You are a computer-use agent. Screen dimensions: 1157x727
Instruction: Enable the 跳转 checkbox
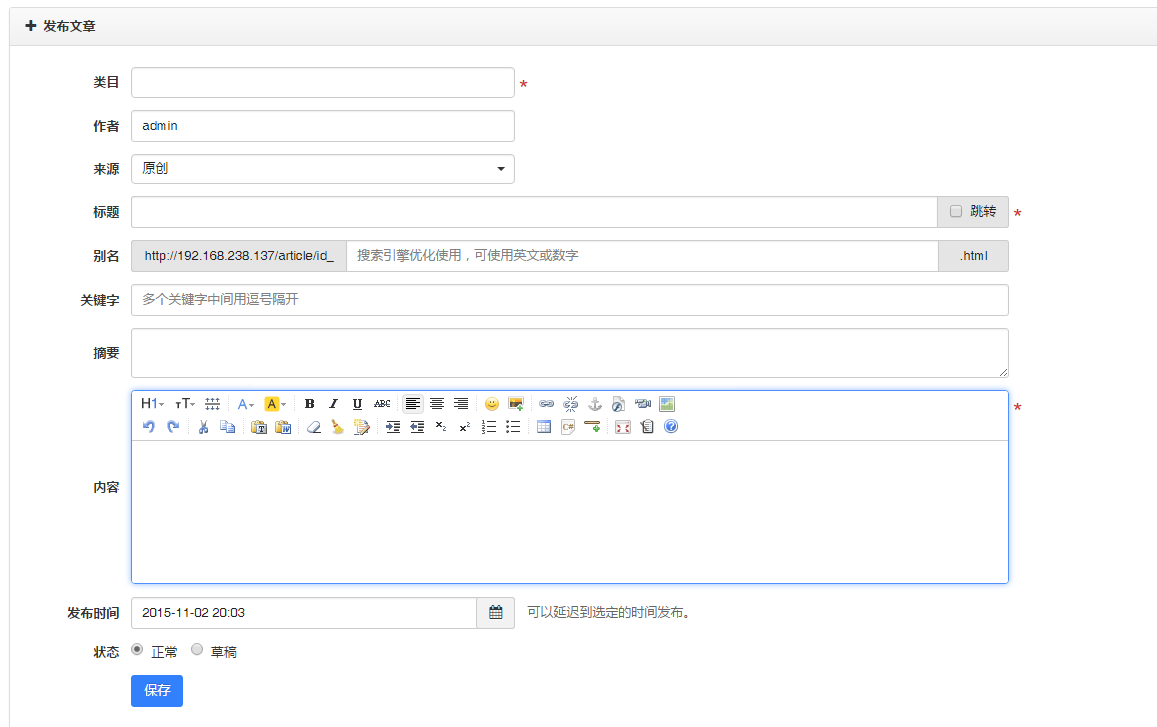pyautogui.click(x=956, y=211)
